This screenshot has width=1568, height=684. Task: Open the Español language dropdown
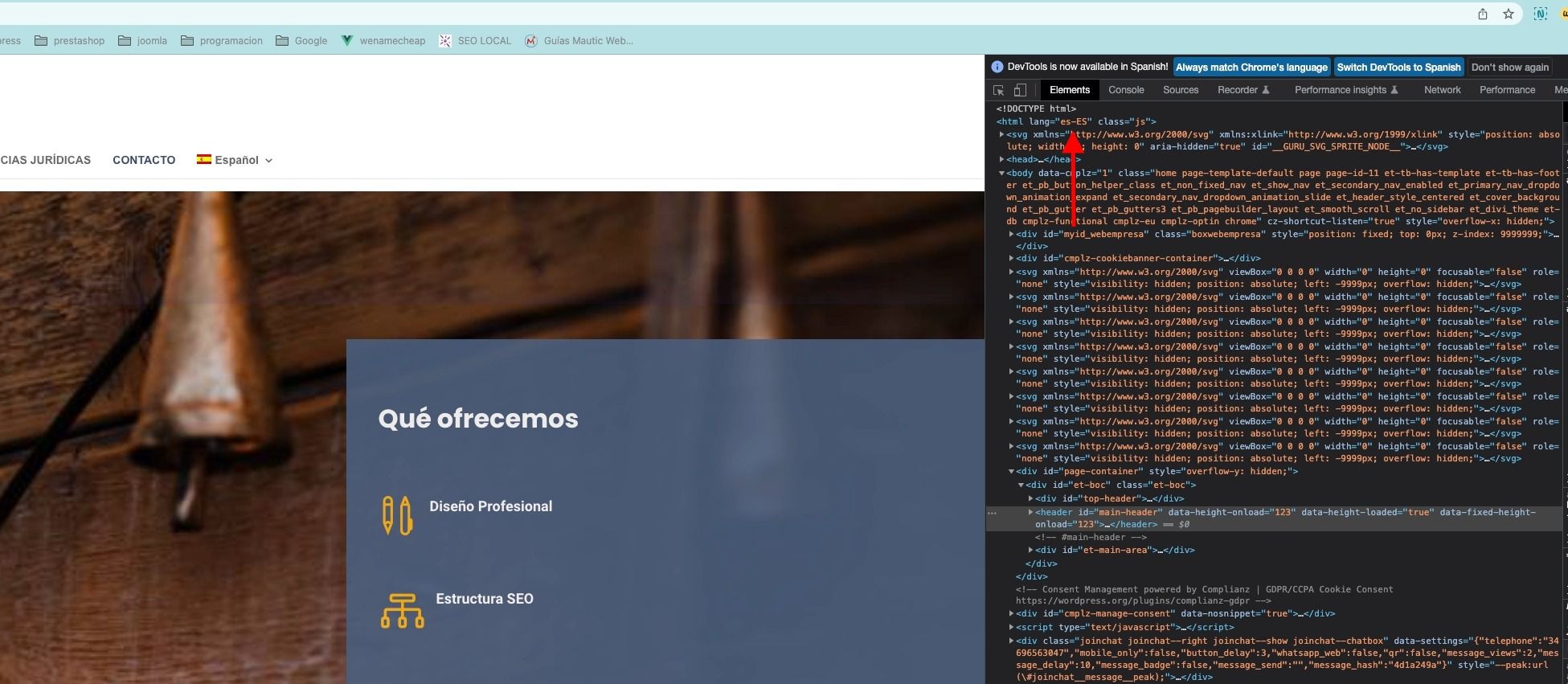coord(235,160)
